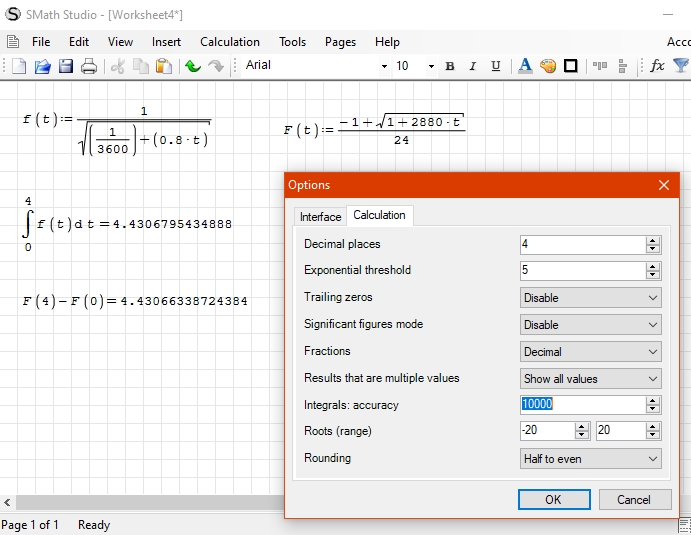Image resolution: width=691 pixels, height=535 pixels.
Task: Toggle italic formatting with the I icon
Action: tap(473, 66)
